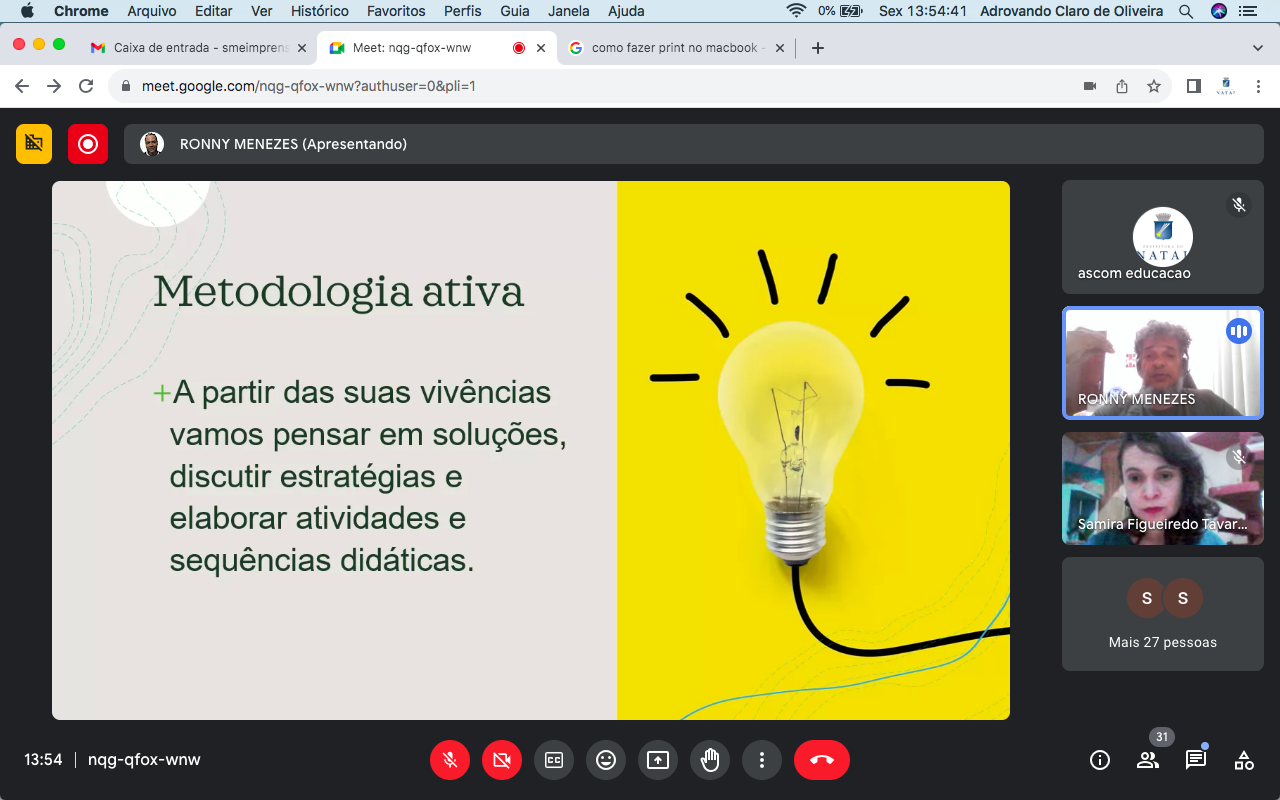Image resolution: width=1280 pixels, height=800 pixels.
Task: Share this page icon in address bar
Action: [x=1122, y=86]
